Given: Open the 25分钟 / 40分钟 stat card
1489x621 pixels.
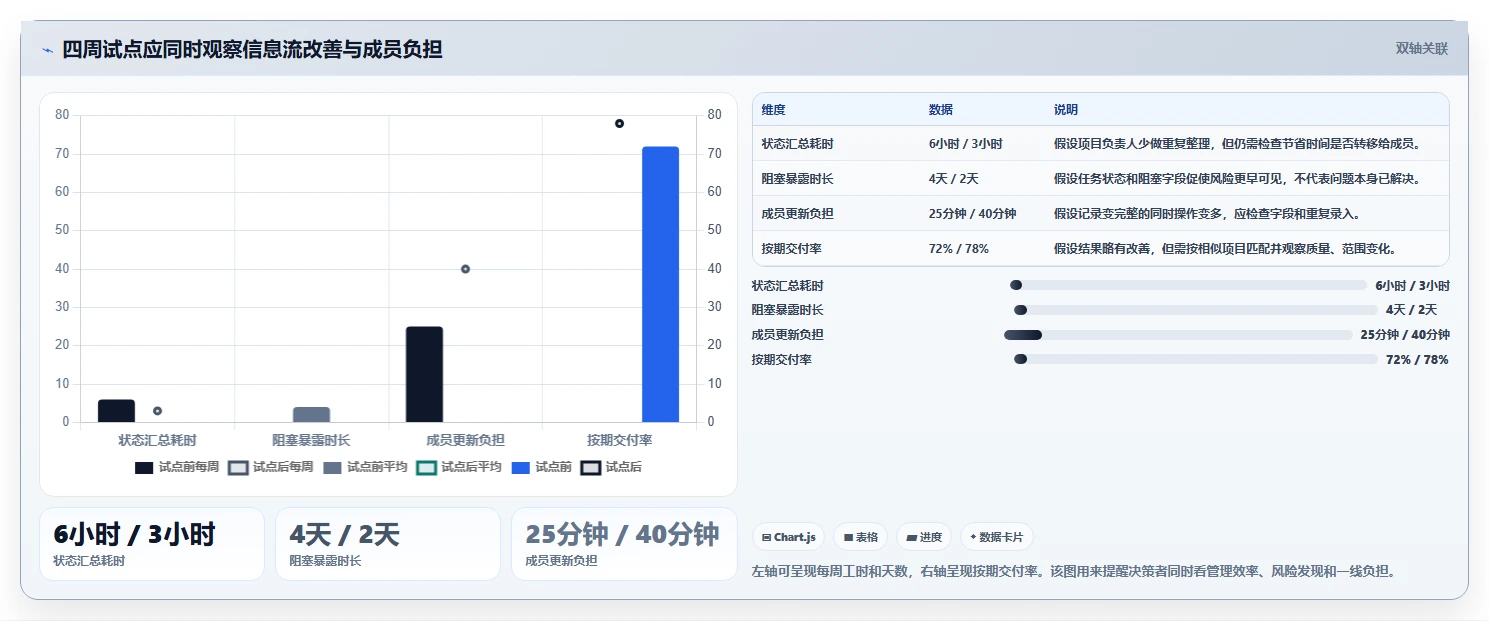Looking at the screenshot, I should [x=624, y=544].
